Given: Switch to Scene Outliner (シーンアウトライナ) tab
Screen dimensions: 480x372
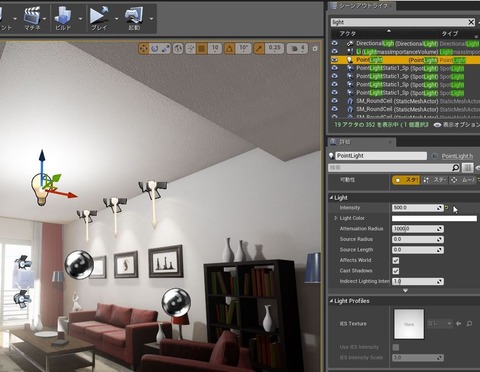Looking at the screenshot, I should [362, 6].
